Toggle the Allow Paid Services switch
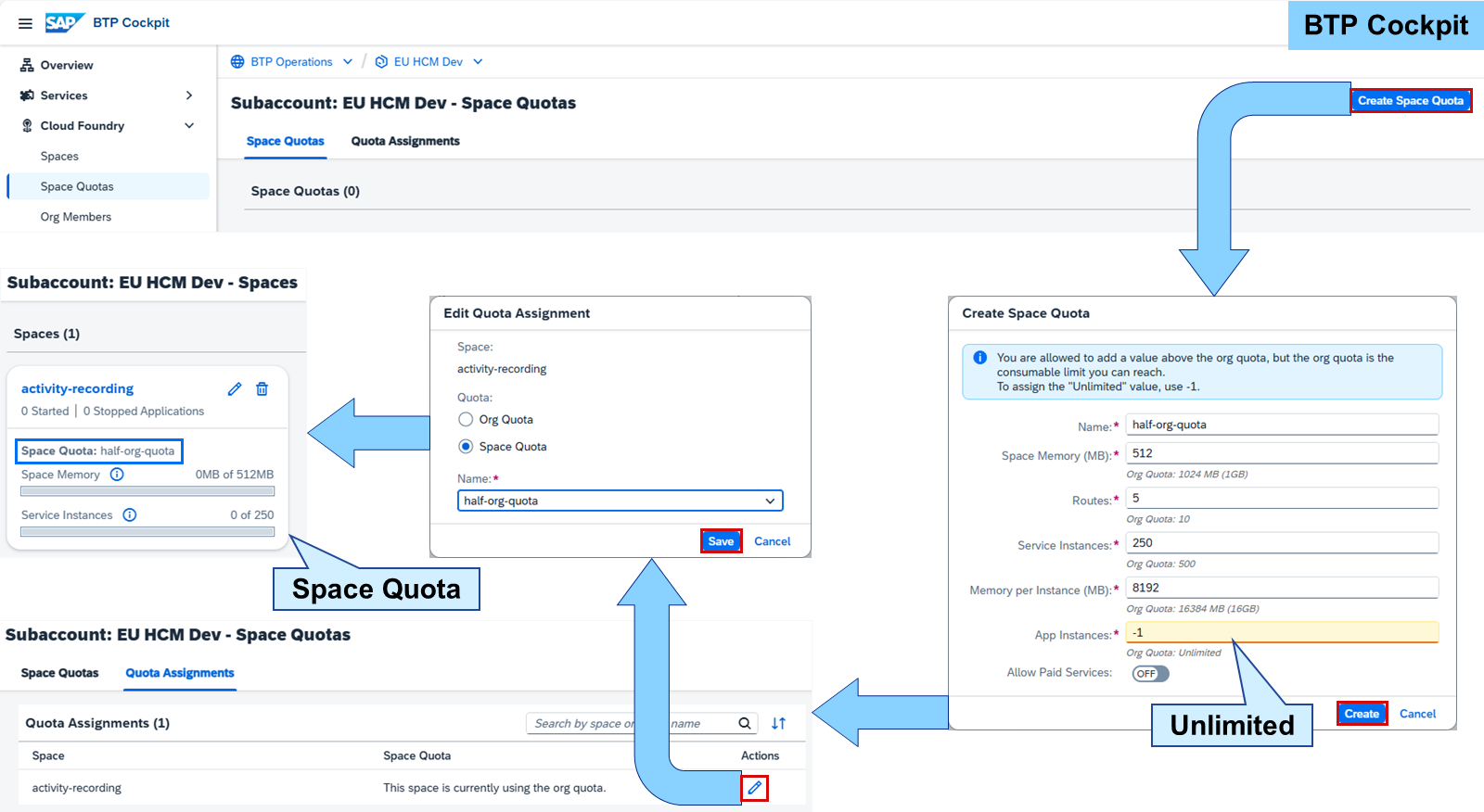 [x=1150, y=674]
